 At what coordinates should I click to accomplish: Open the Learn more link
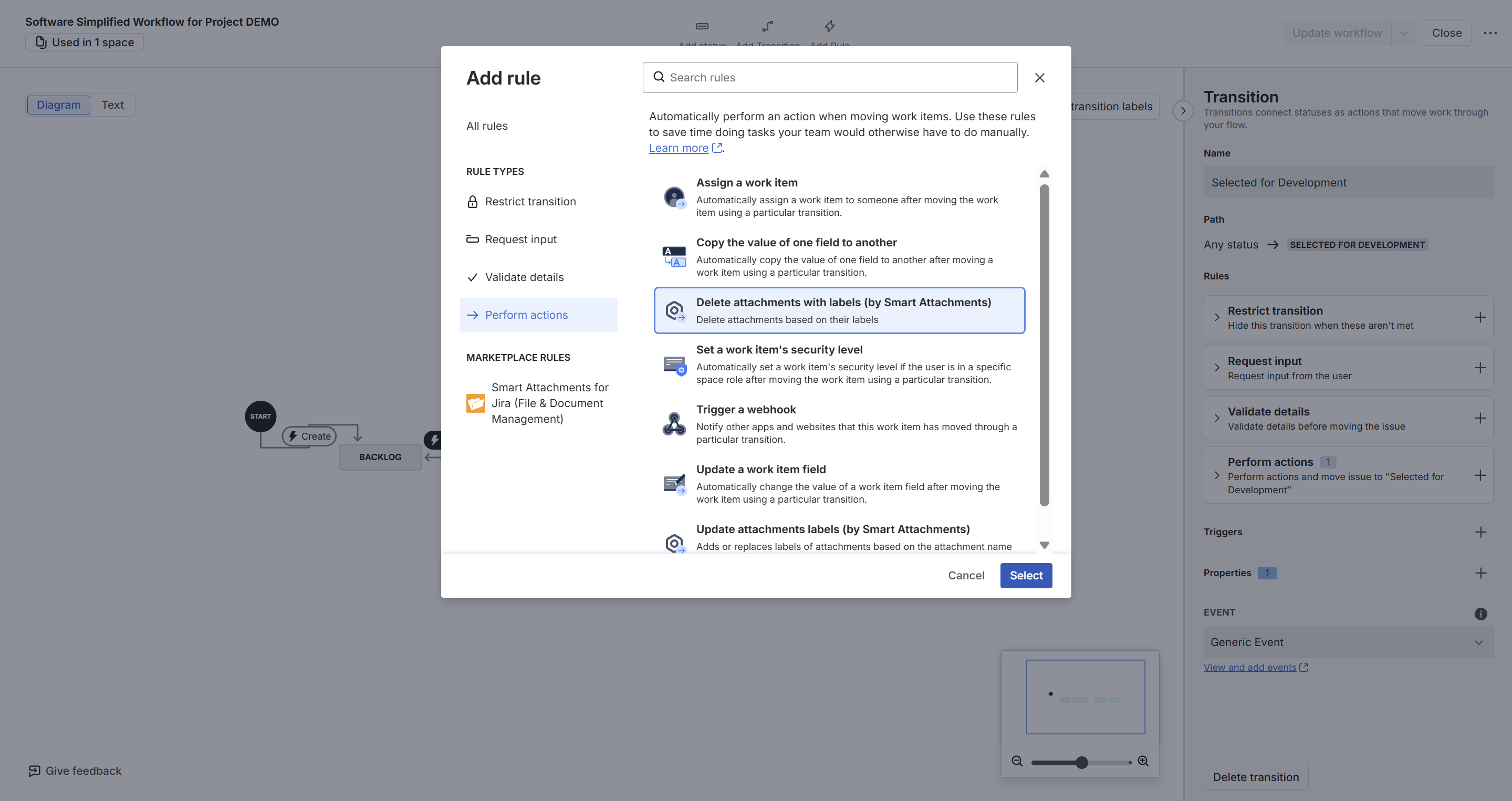pos(679,149)
